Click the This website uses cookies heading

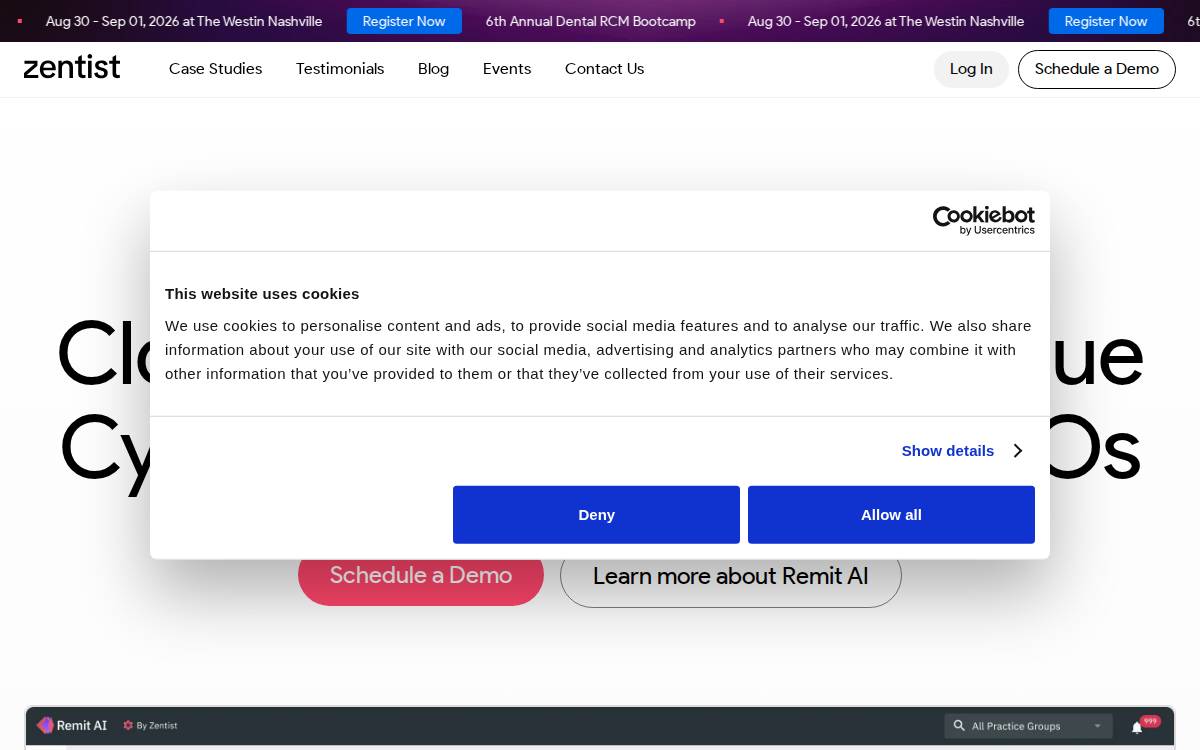(x=262, y=294)
